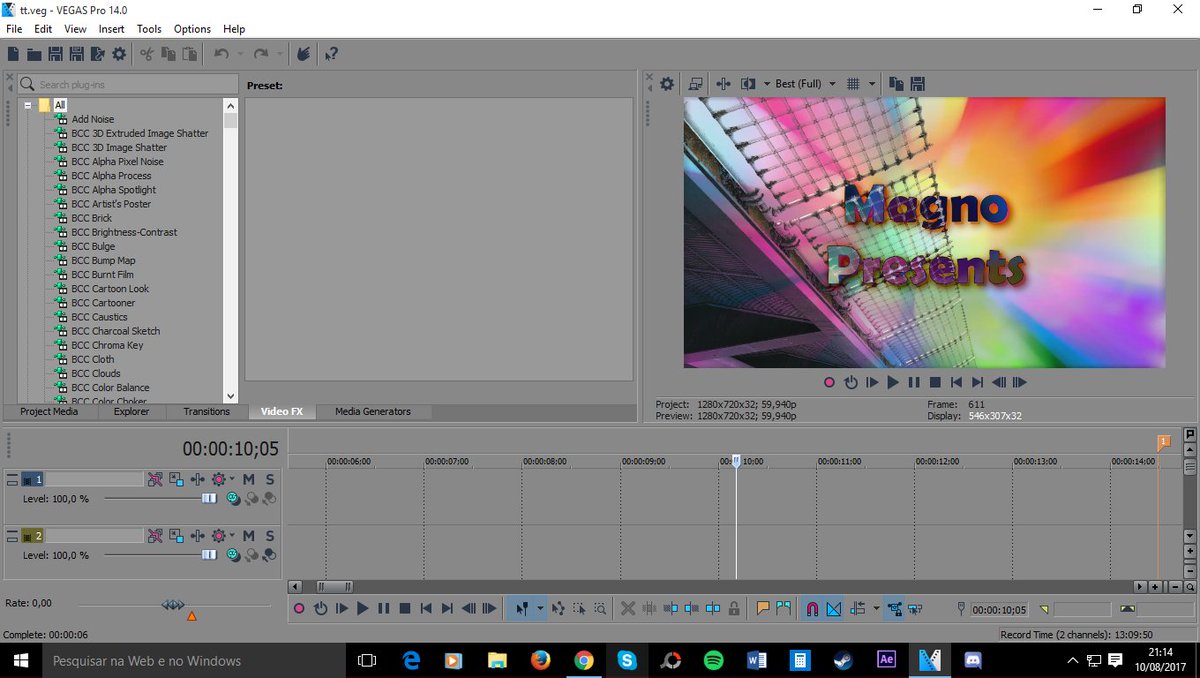Start playback in the preview window

click(893, 382)
